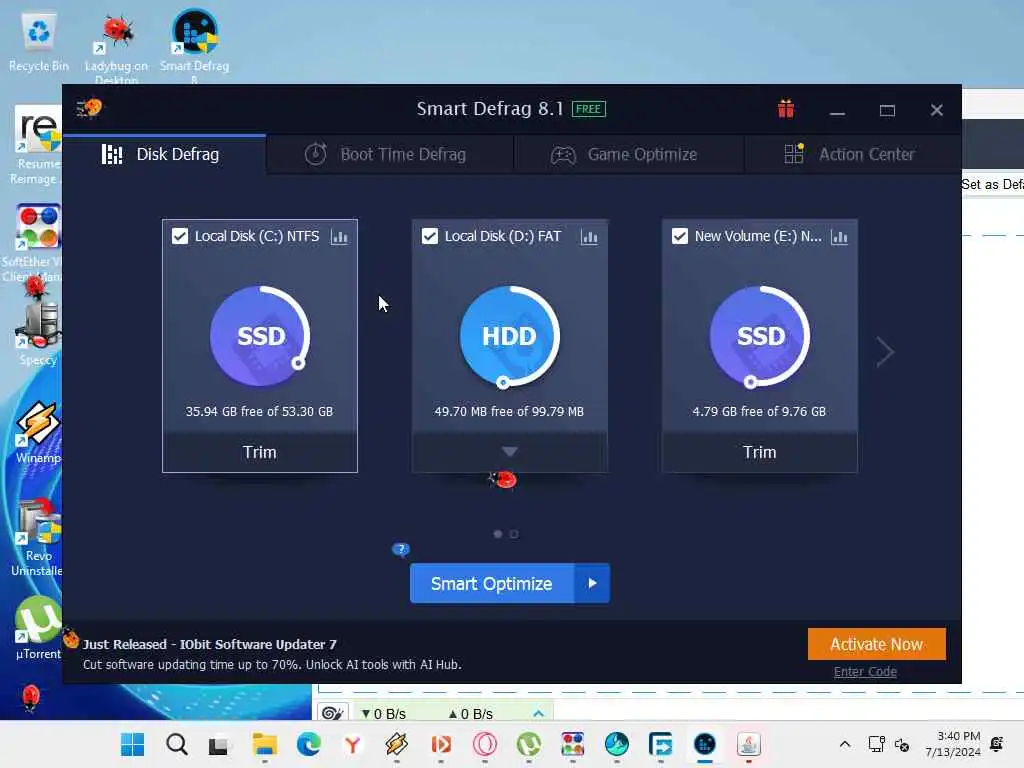The image size is (1024, 768).
Task: Open notification bell in system tray
Action: (x=997, y=744)
